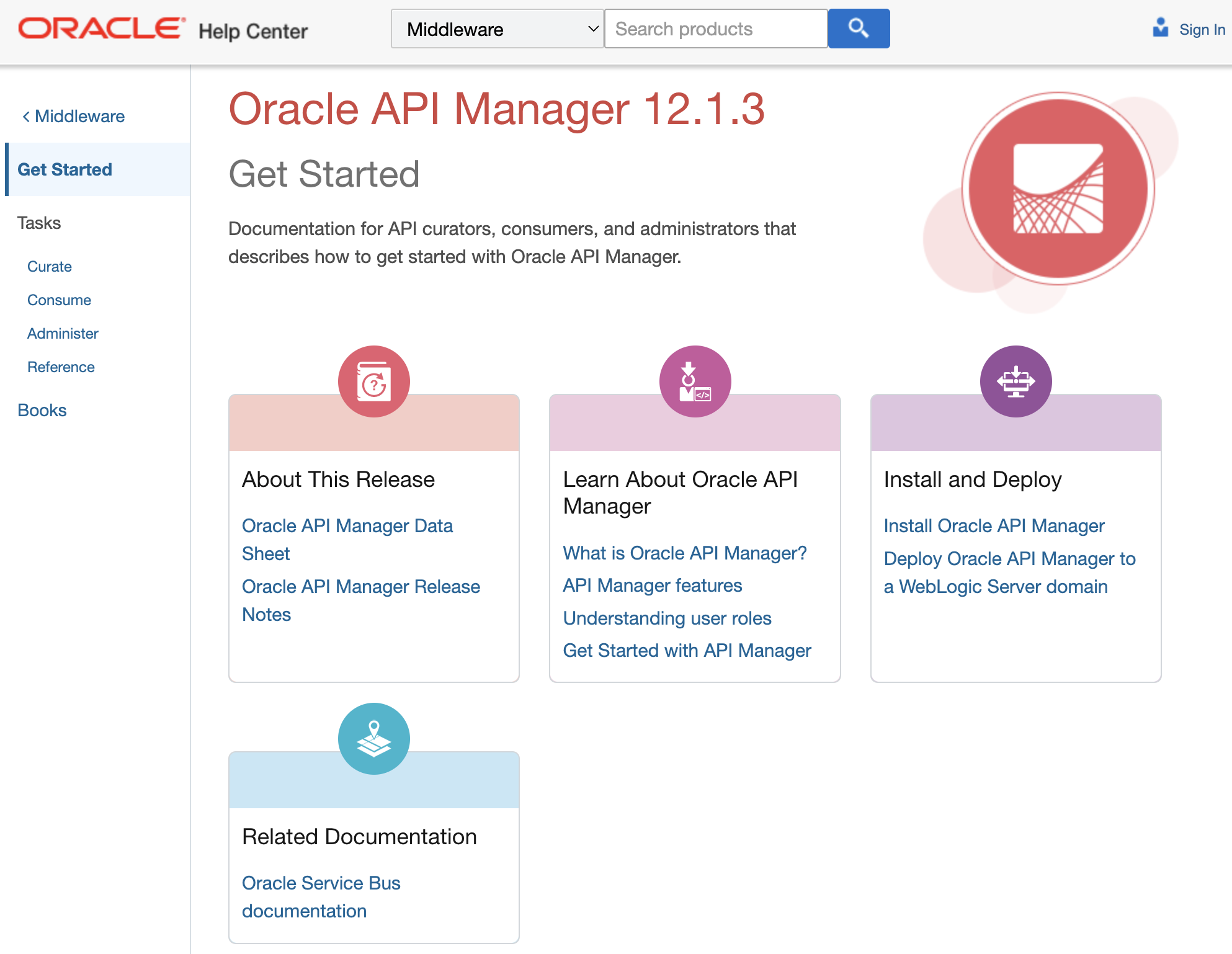Open the Consume sidebar item
The width and height of the screenshot is (1232, 954).
coord(60,300)
